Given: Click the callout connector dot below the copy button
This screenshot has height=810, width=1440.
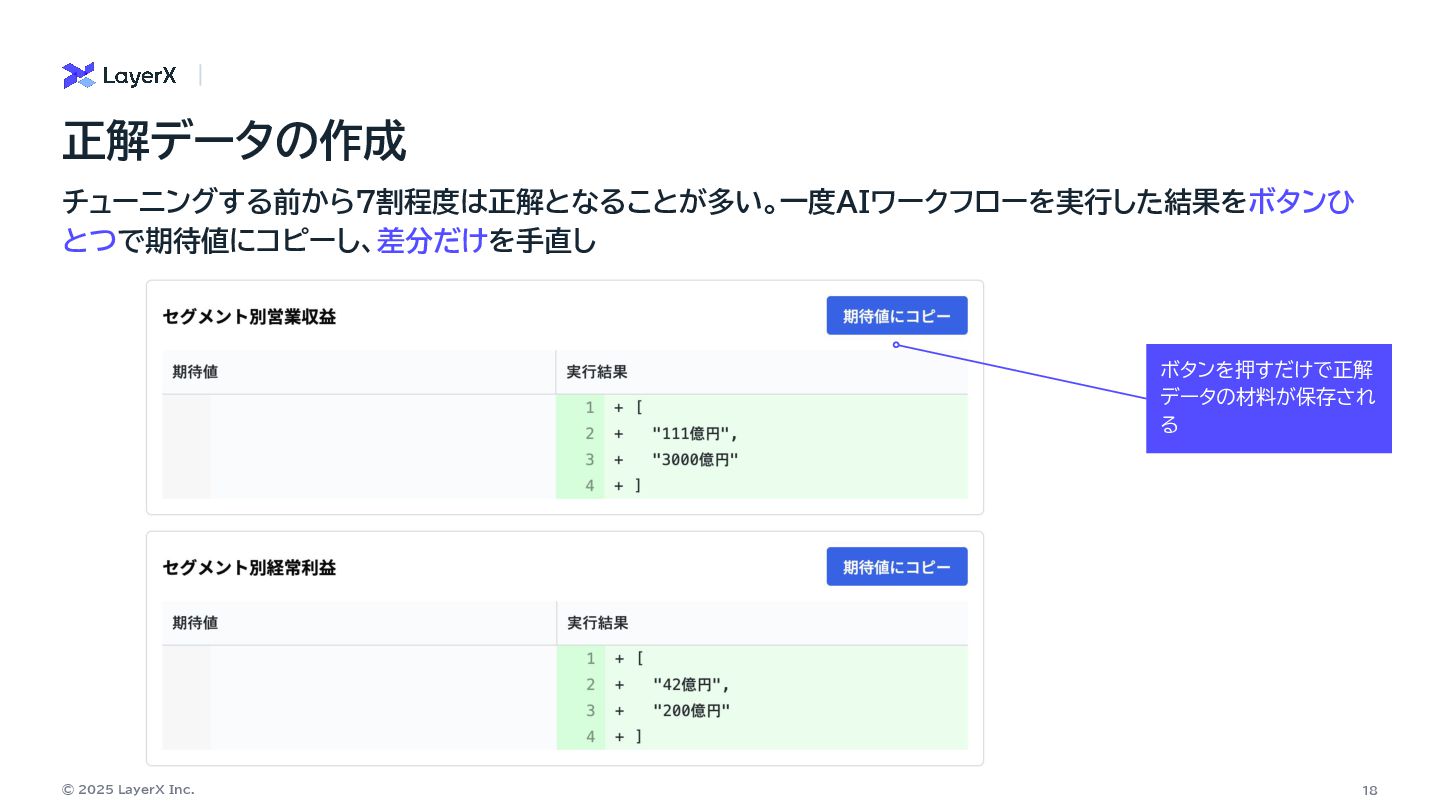Looking at the screenshot, I should [896, 345].
